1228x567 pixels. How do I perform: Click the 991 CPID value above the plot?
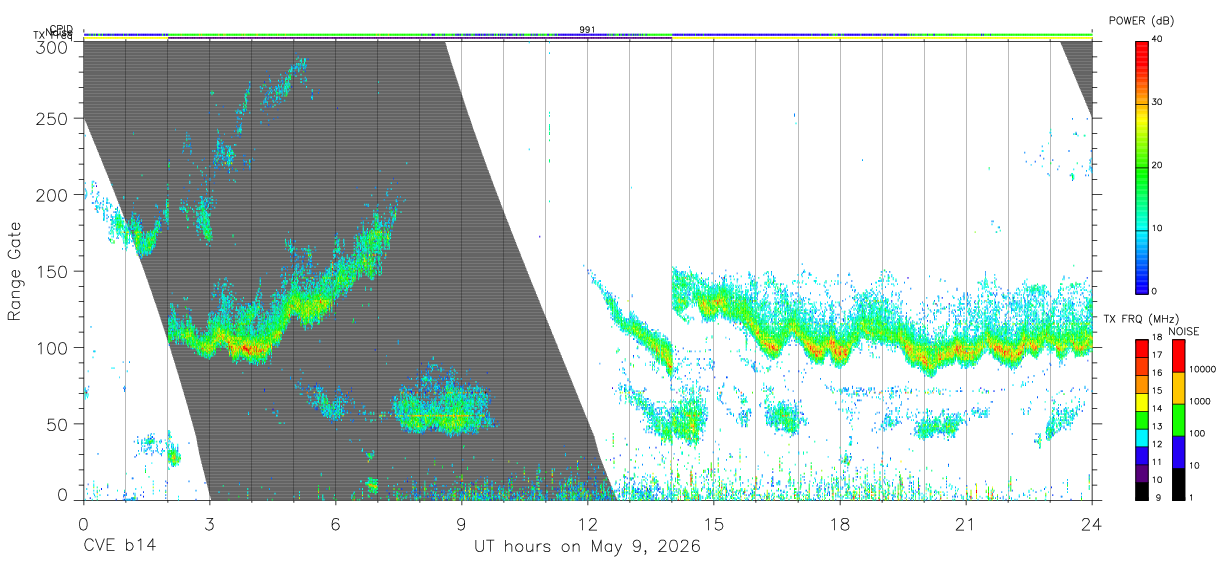tap(588, 30)
